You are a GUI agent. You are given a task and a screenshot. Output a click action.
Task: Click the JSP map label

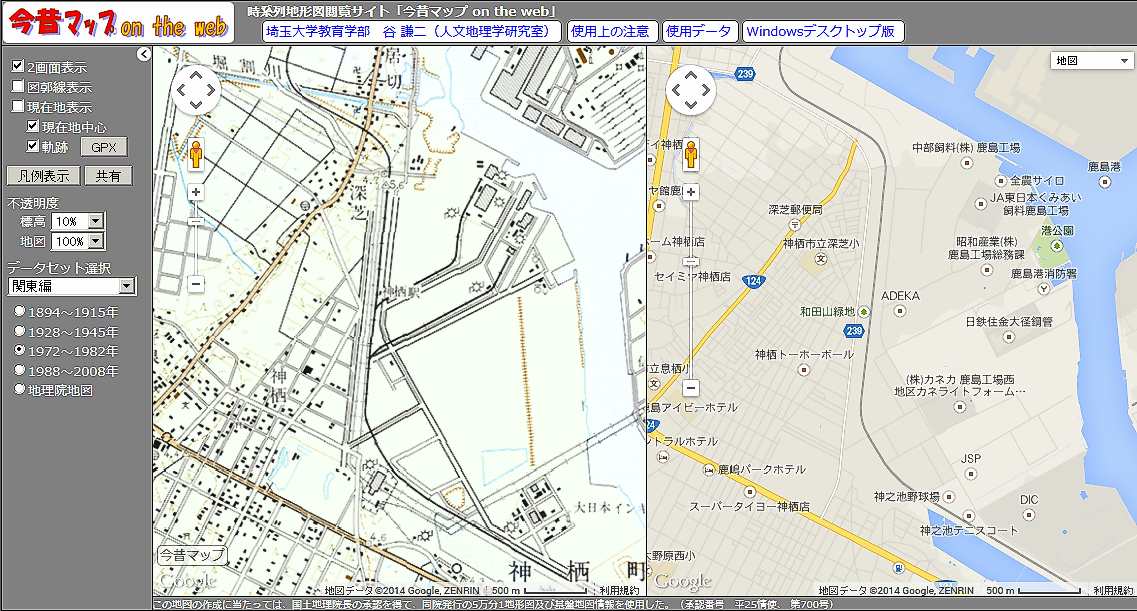pyautogui.click(x=970, y=458)
